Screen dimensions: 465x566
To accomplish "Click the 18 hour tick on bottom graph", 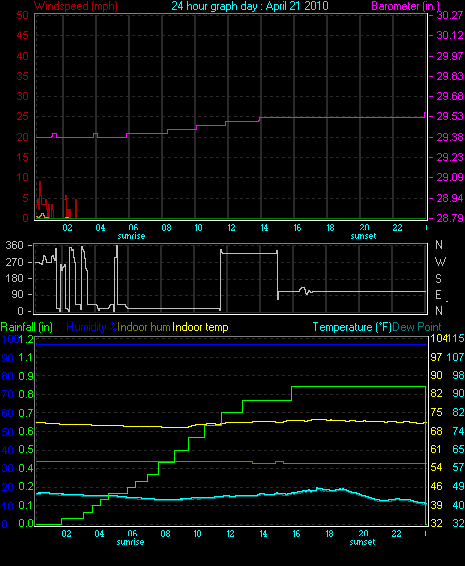I will point(330,534).
